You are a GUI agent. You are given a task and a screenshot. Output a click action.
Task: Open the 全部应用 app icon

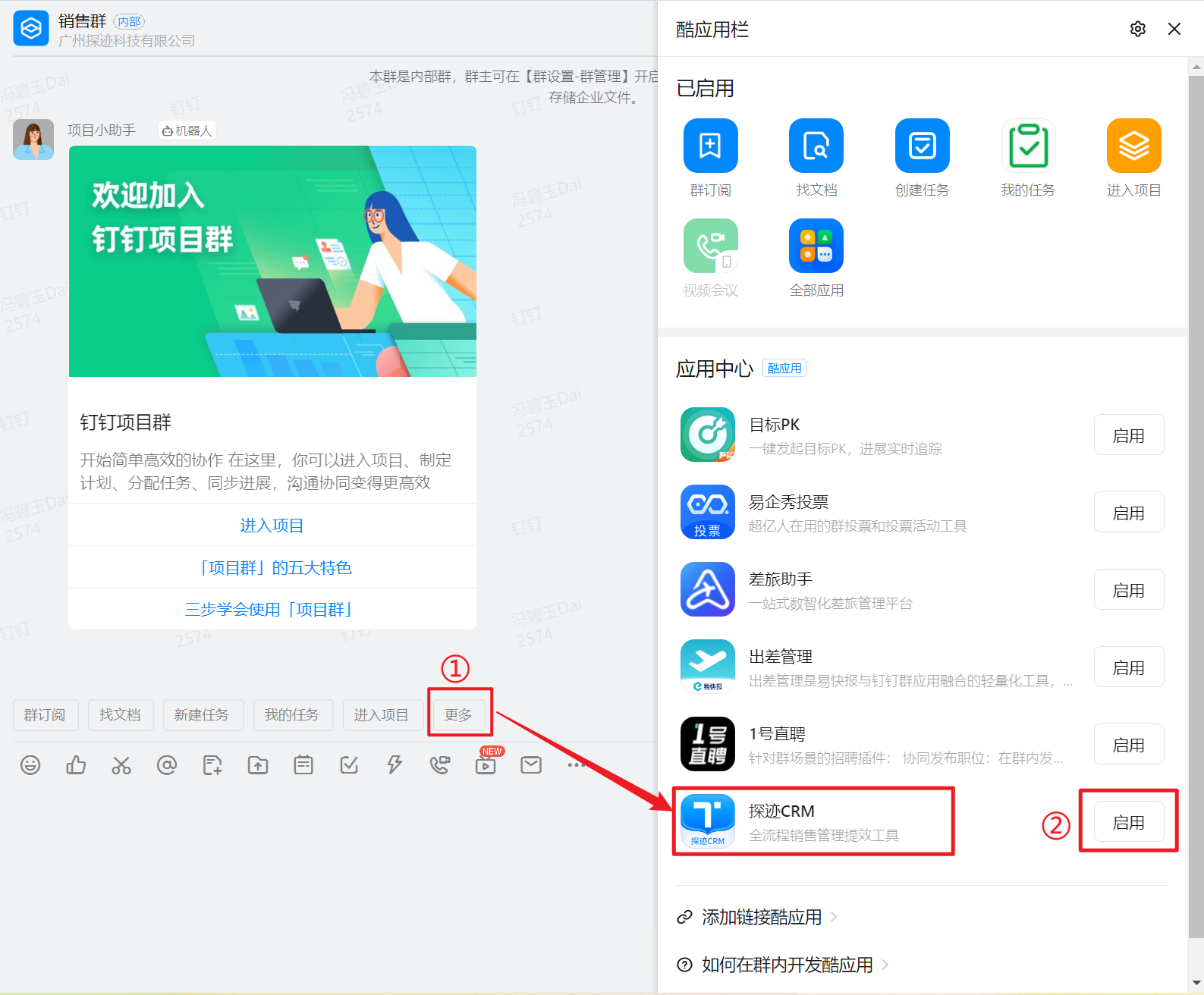[x=816, y=246]
